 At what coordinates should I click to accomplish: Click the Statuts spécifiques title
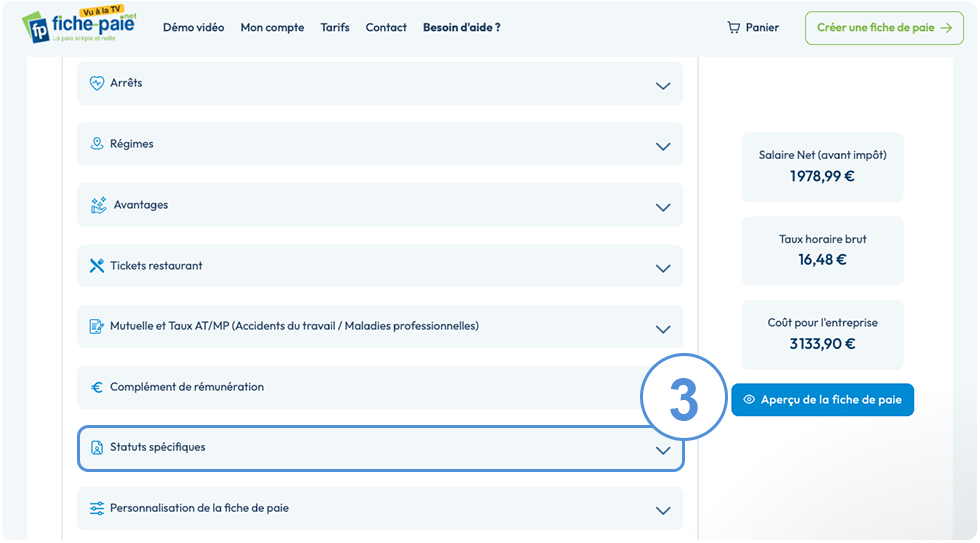click(158, 447)
